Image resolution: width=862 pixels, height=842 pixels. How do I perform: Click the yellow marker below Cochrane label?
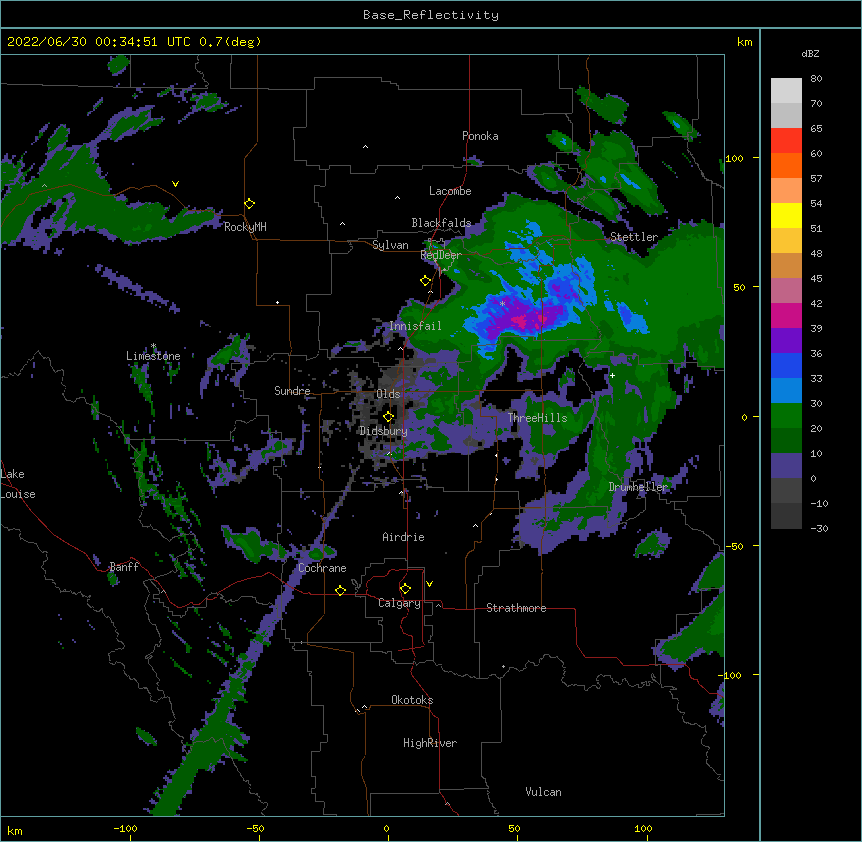(x=340, y=590)
